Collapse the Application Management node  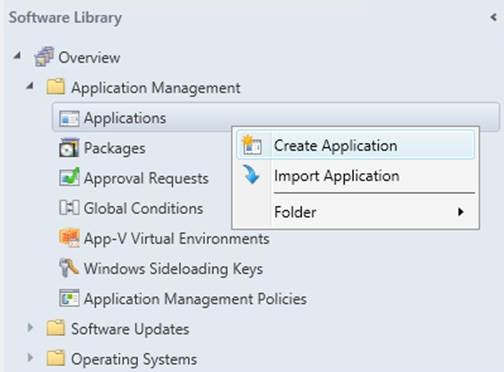pyautogui.click(x=30, y=86)
